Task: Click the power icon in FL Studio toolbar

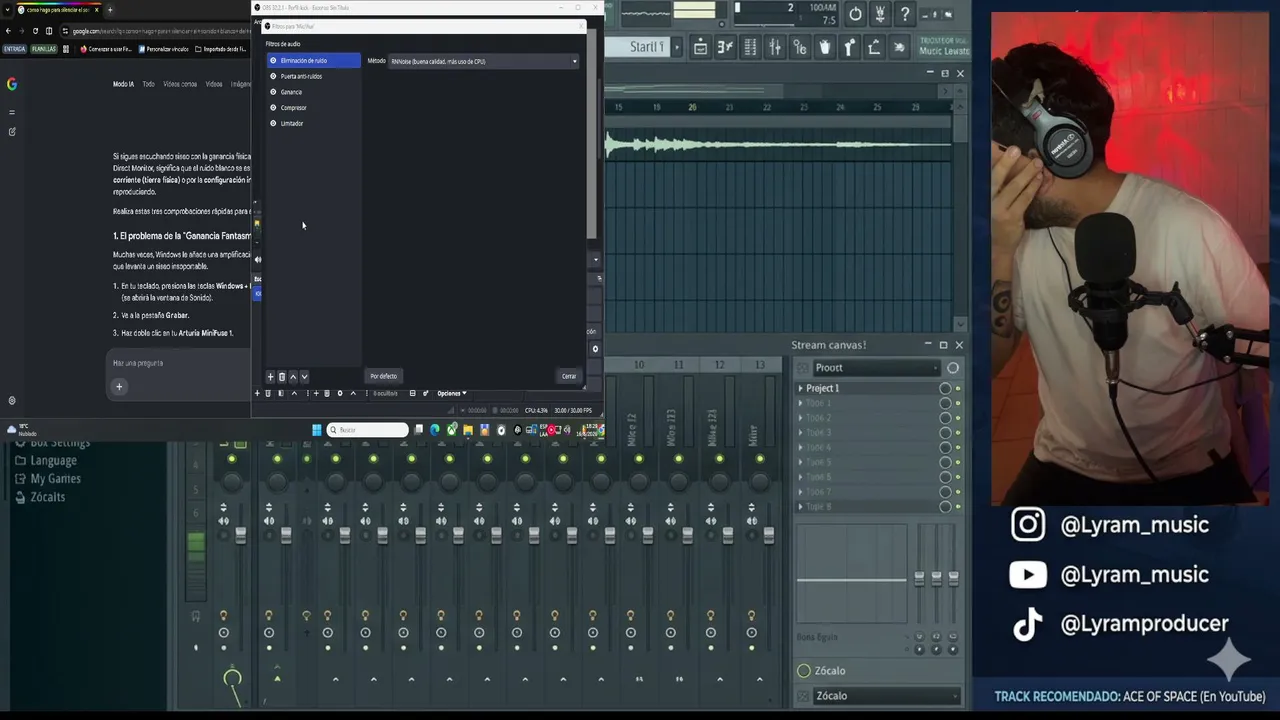Action: pyautogui.click(x=855, y=14)
